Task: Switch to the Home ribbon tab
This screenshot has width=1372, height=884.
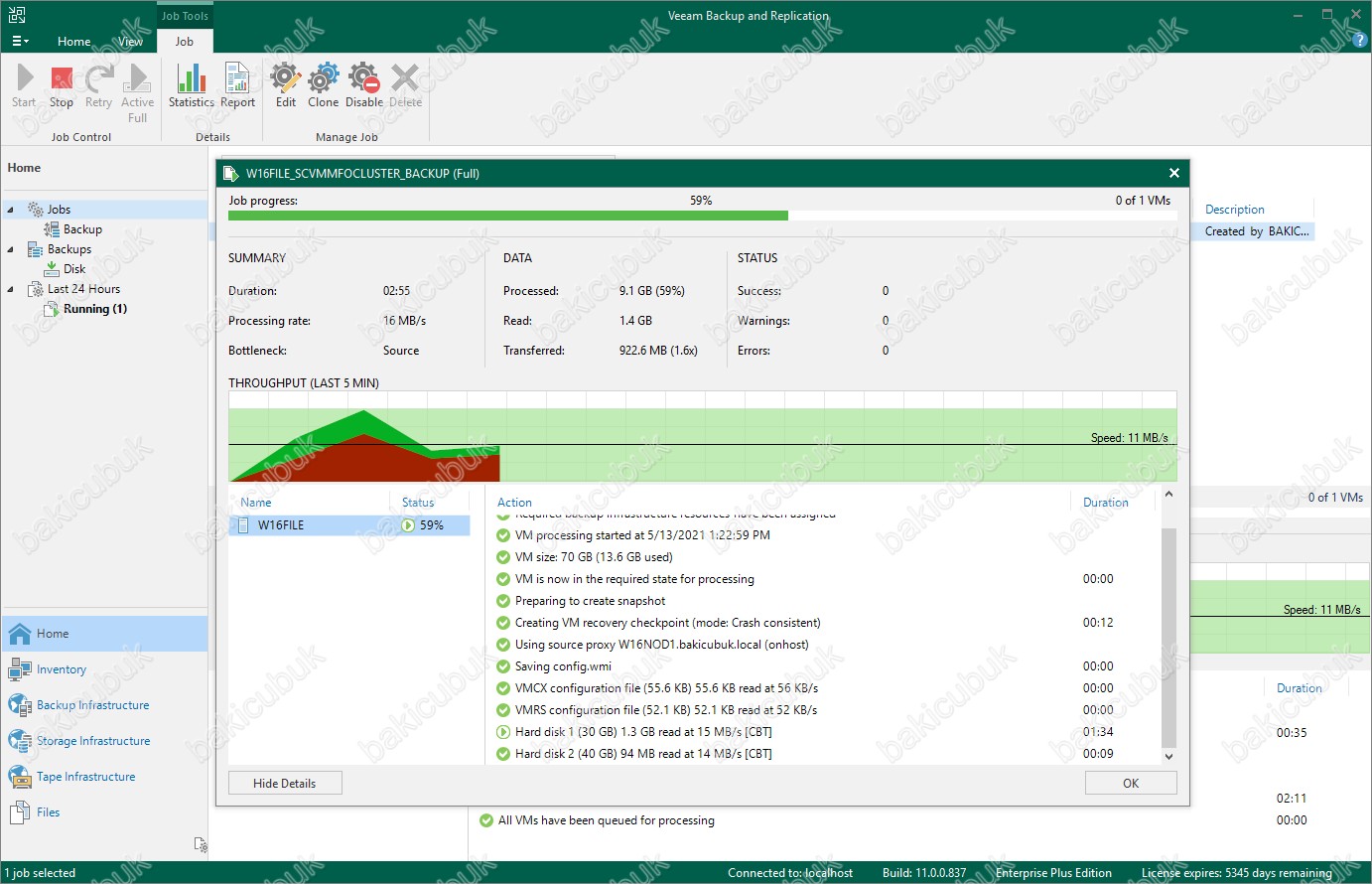Action: pyautogui.click(x=74, y=42)
